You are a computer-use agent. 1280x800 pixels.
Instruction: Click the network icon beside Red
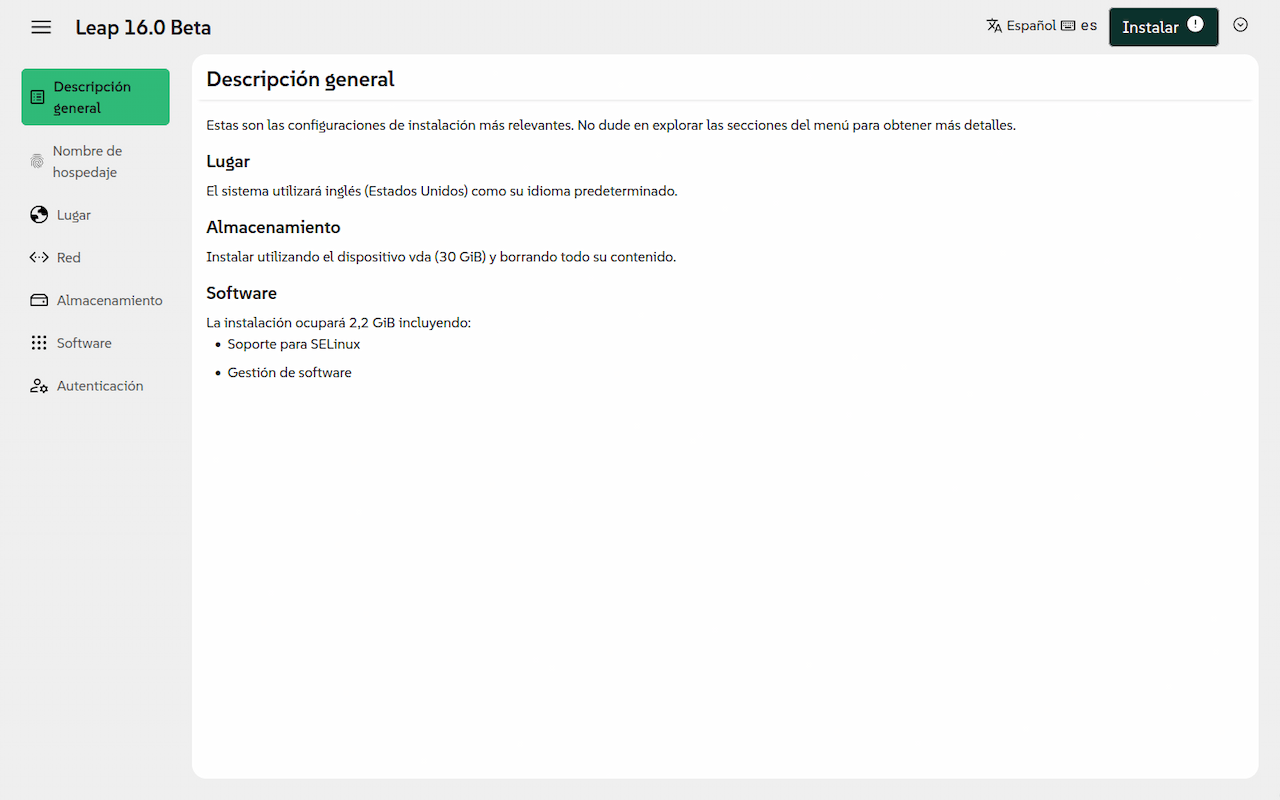[x=39, y=257]
